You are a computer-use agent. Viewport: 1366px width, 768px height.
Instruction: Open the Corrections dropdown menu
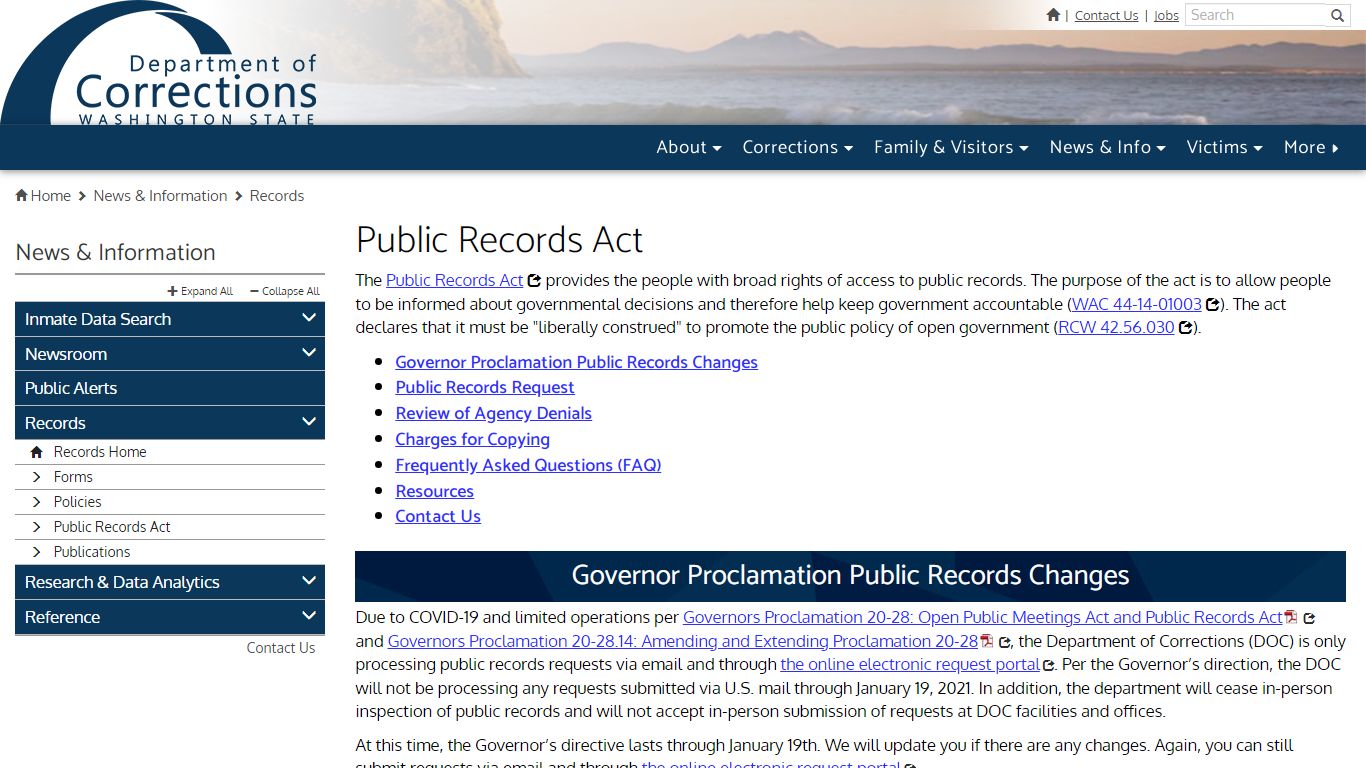tap(797, 147)
